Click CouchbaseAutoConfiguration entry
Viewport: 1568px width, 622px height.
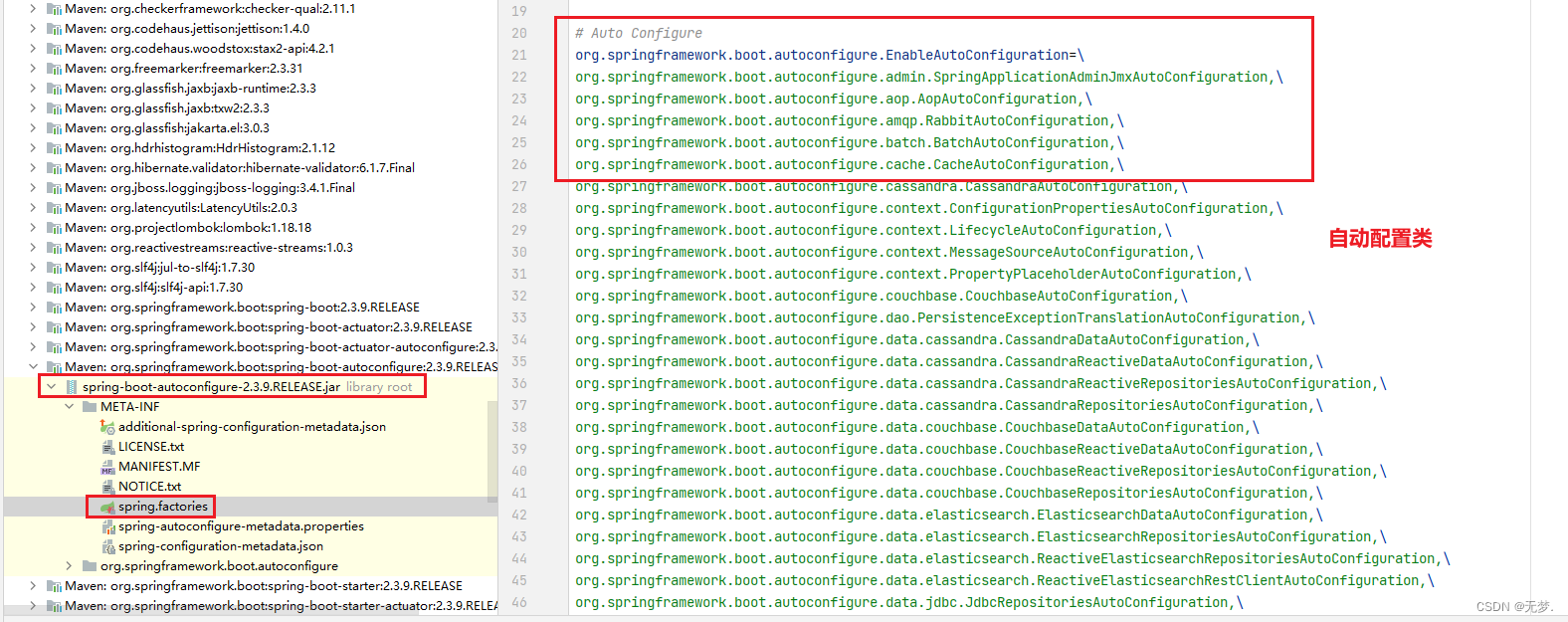(881, 296)
